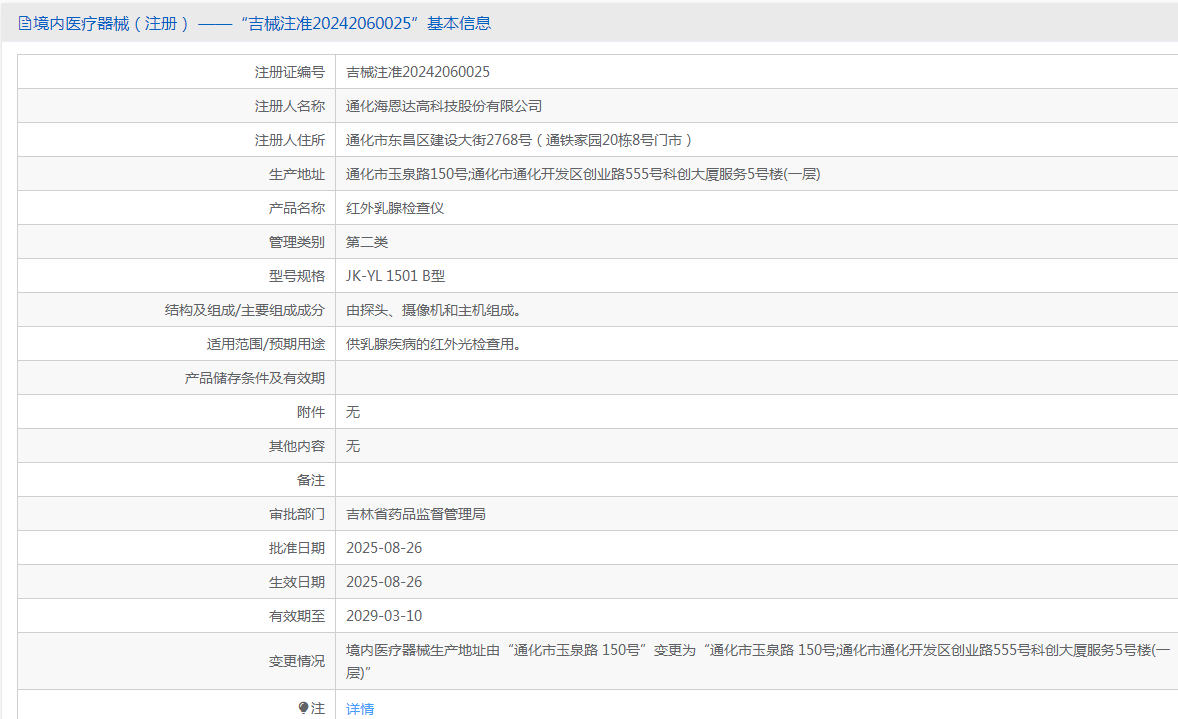Select the 无 value in the 附件 row
1178x719 pixels.
pyautogui.click(x=352, y=412)
